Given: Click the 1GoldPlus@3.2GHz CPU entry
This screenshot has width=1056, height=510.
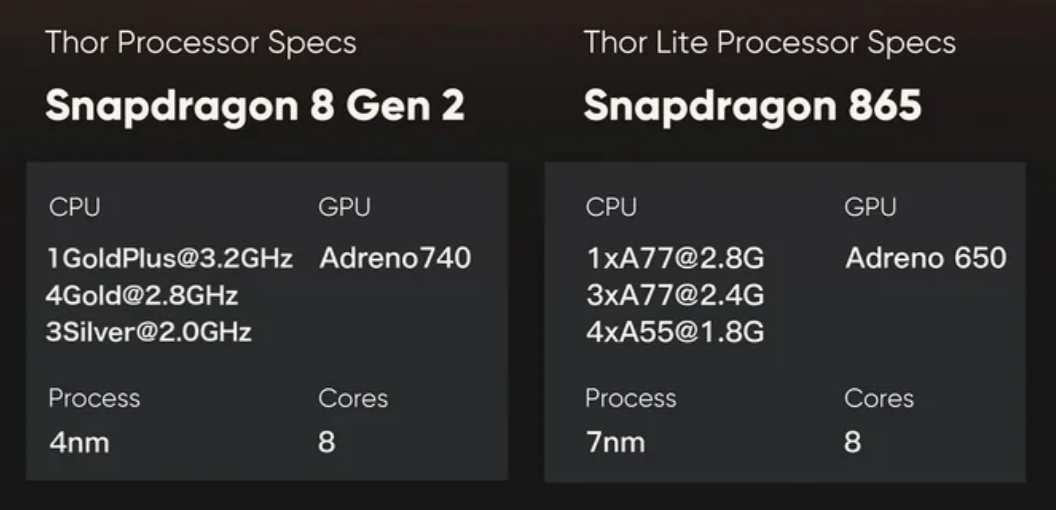Looking at the screenshot, I should (x=170, y=259).
